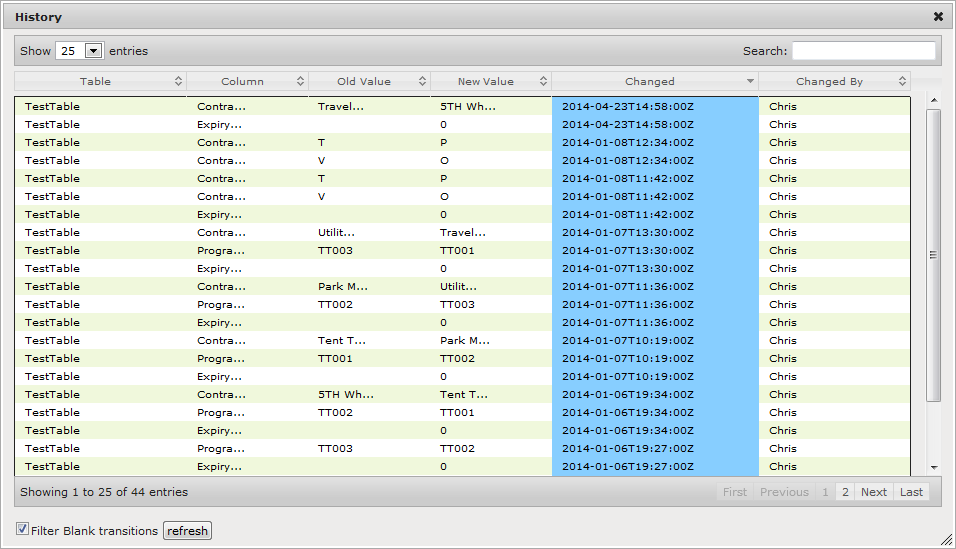956x549 pixels.
Task: Click the dialog resize grip corner
Action: [x=946, y=539]
